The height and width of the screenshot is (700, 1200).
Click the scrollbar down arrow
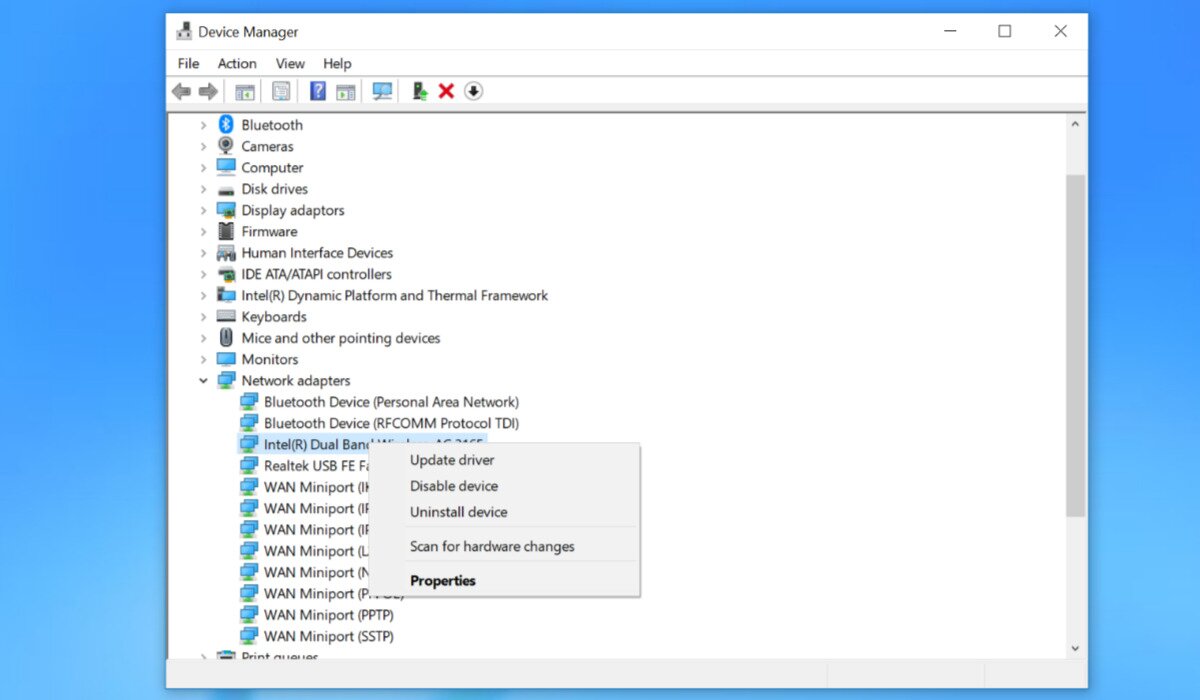pos(1076,647)
